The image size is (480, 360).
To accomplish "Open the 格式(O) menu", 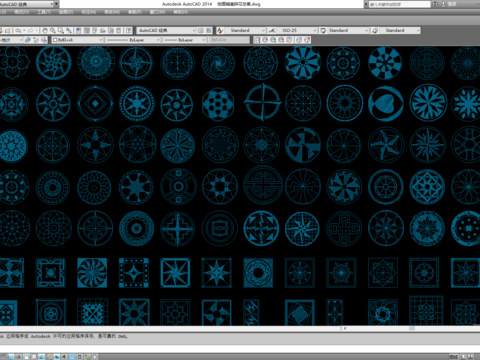I will tap(22, 12).
